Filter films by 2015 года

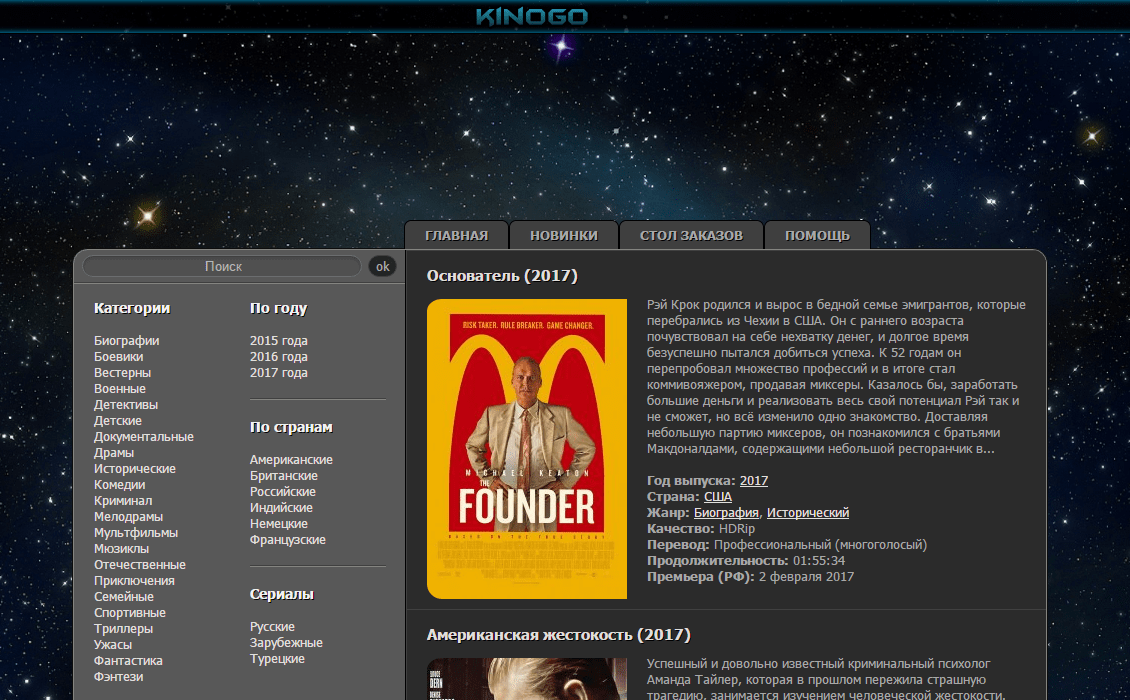(279, 340)
